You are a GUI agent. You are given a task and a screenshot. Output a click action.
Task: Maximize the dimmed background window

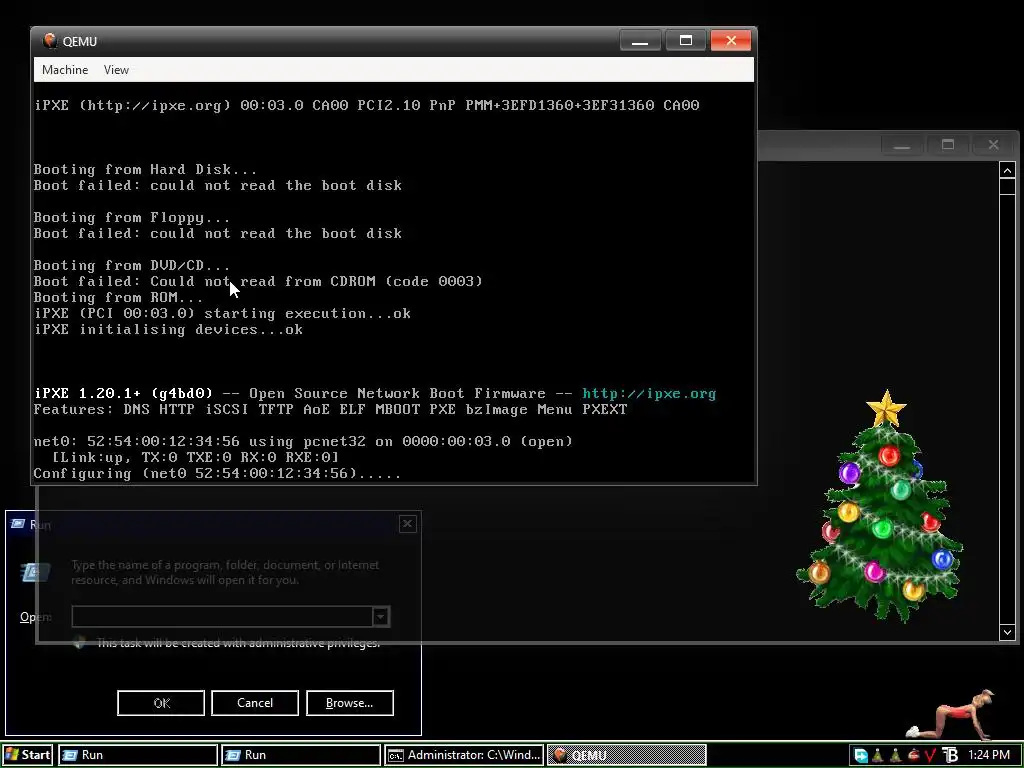(x=948, y=145)
